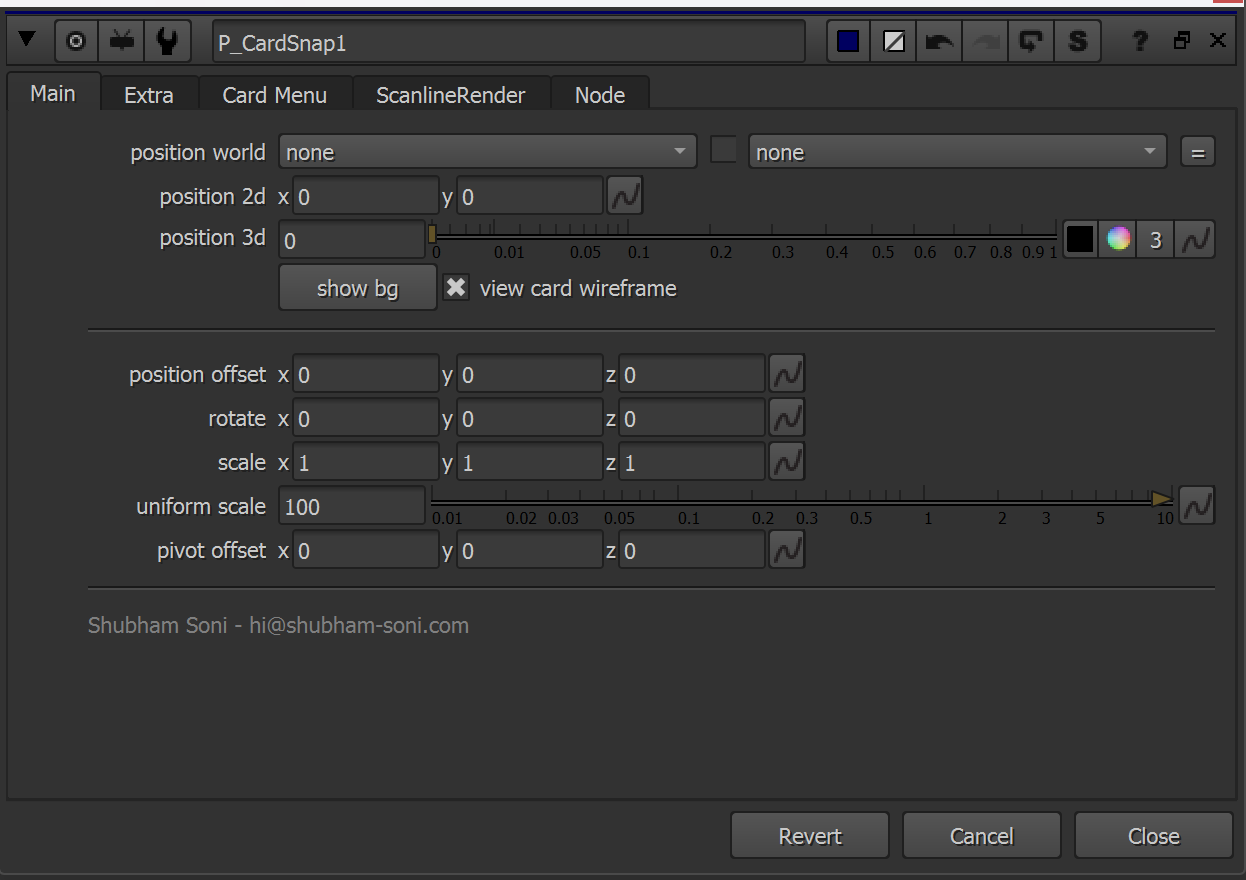The image size is (1246, 880).
Task: Open the Card Menu tab
Action: [274, 95]
